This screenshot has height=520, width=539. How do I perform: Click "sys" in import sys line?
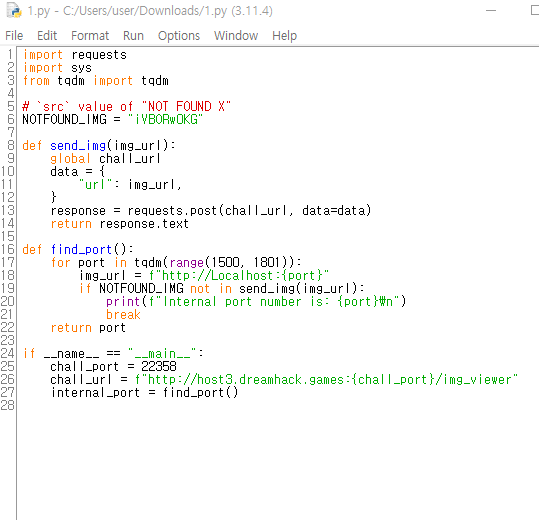point(81,68)
